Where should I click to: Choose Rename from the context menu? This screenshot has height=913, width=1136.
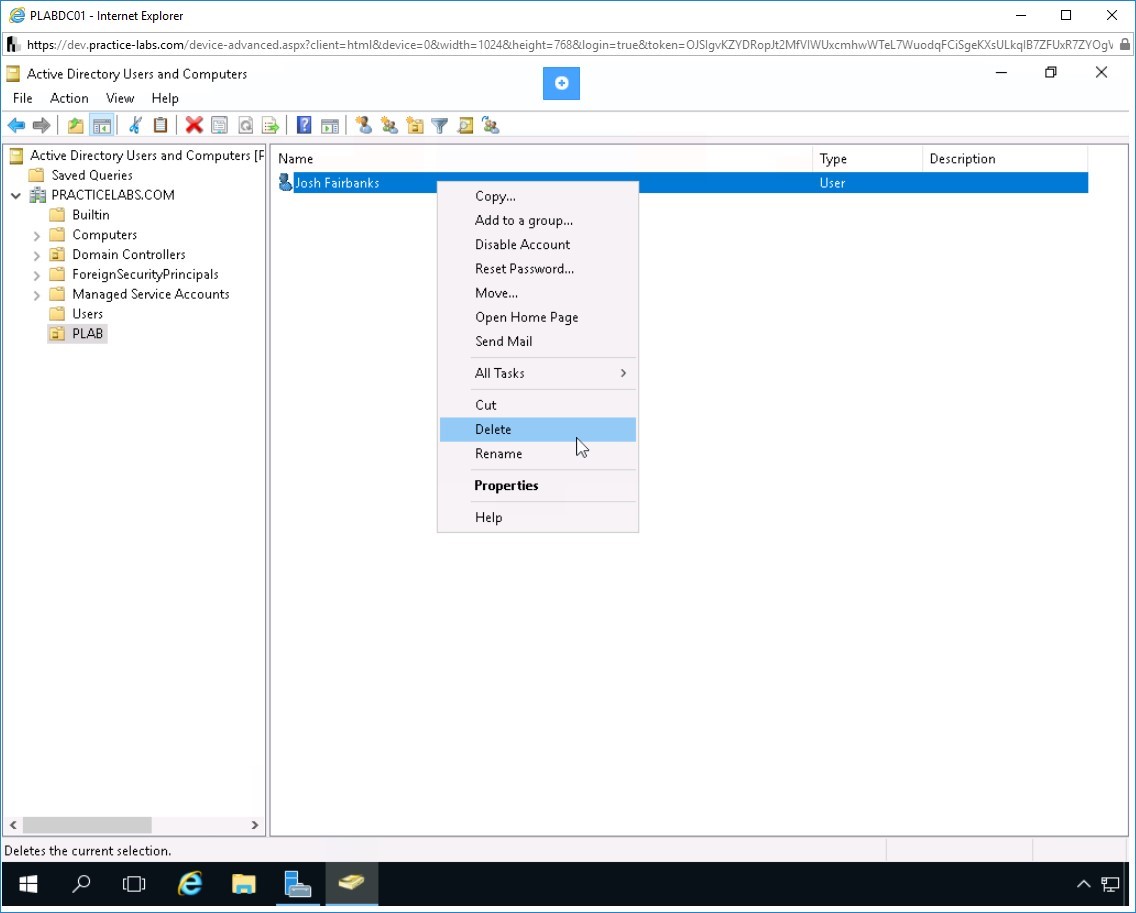[x=538, y=454]
